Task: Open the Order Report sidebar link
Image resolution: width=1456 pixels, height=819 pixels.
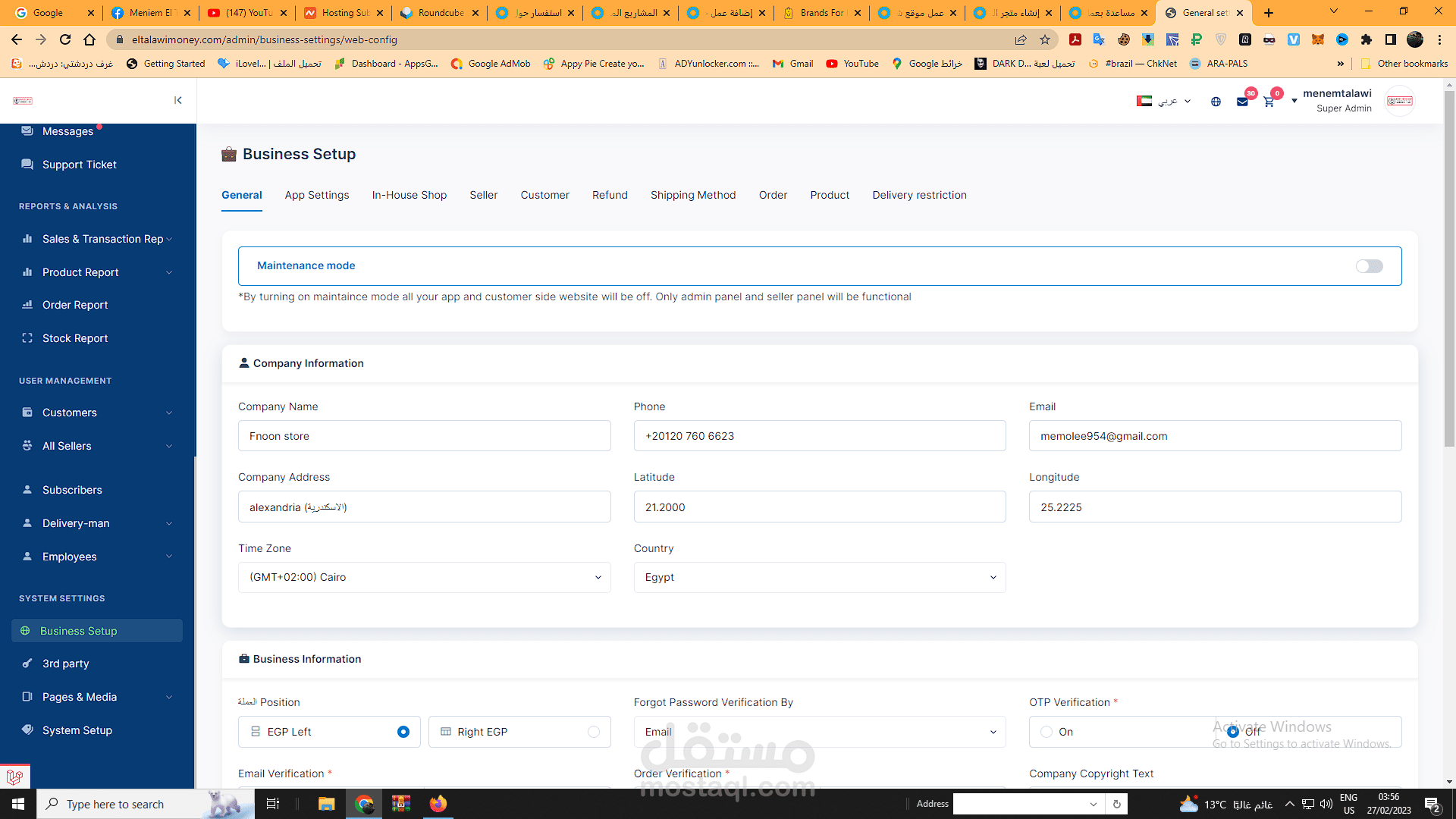Action: [75, 305]
